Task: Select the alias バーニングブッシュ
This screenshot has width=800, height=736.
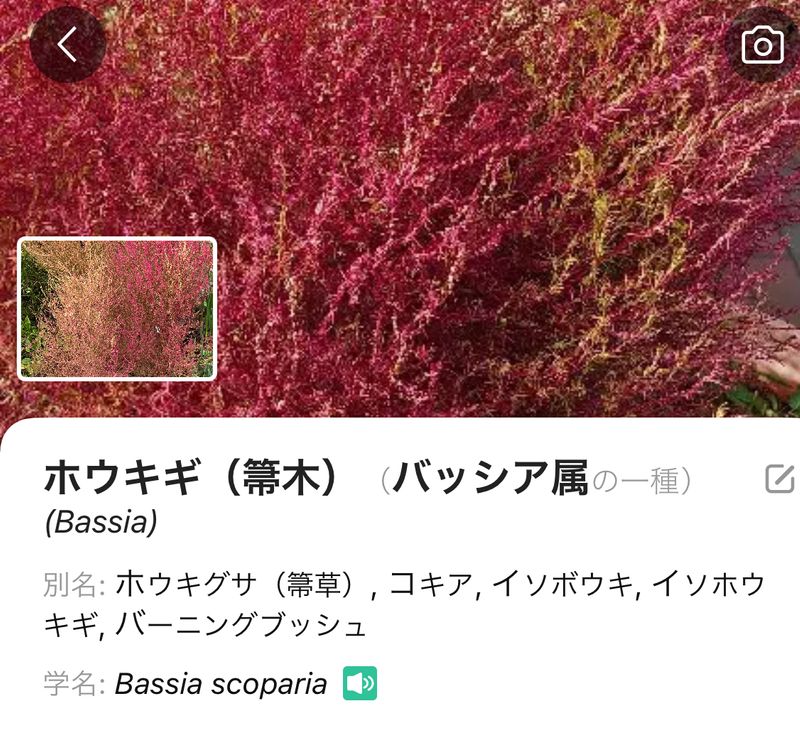Action: pos(240,625)
